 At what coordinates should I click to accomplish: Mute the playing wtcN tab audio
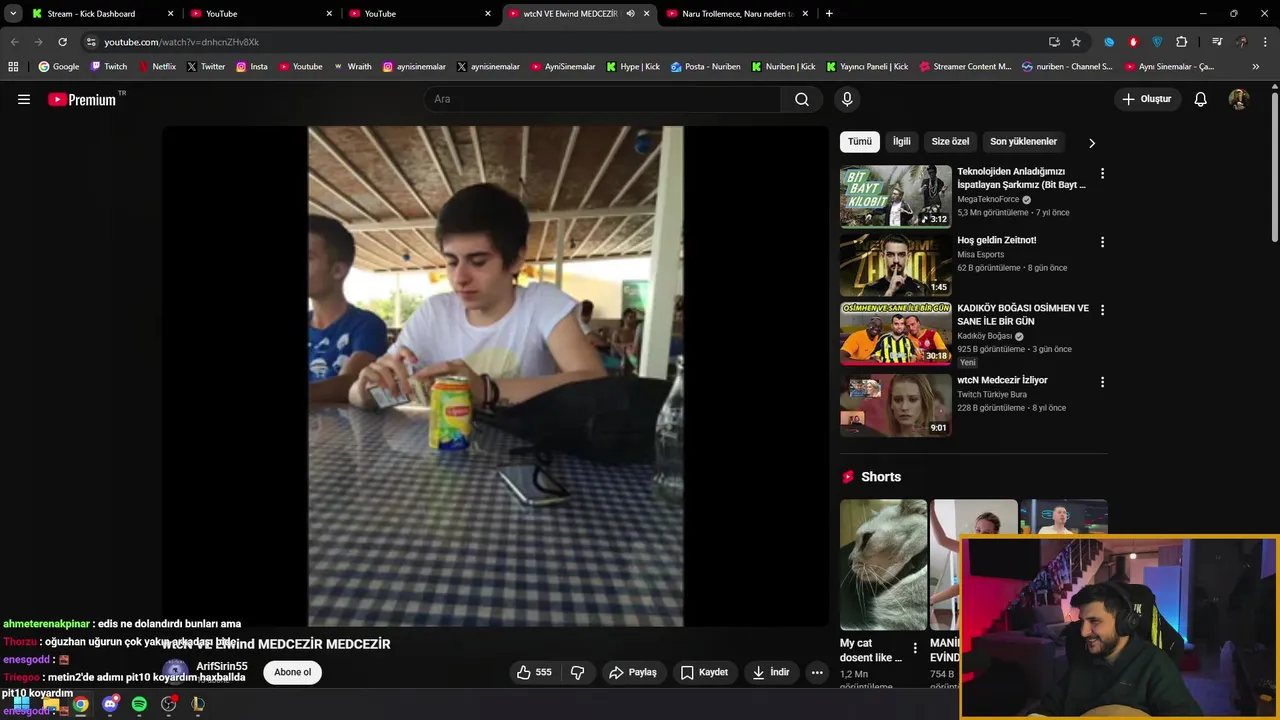630,13
